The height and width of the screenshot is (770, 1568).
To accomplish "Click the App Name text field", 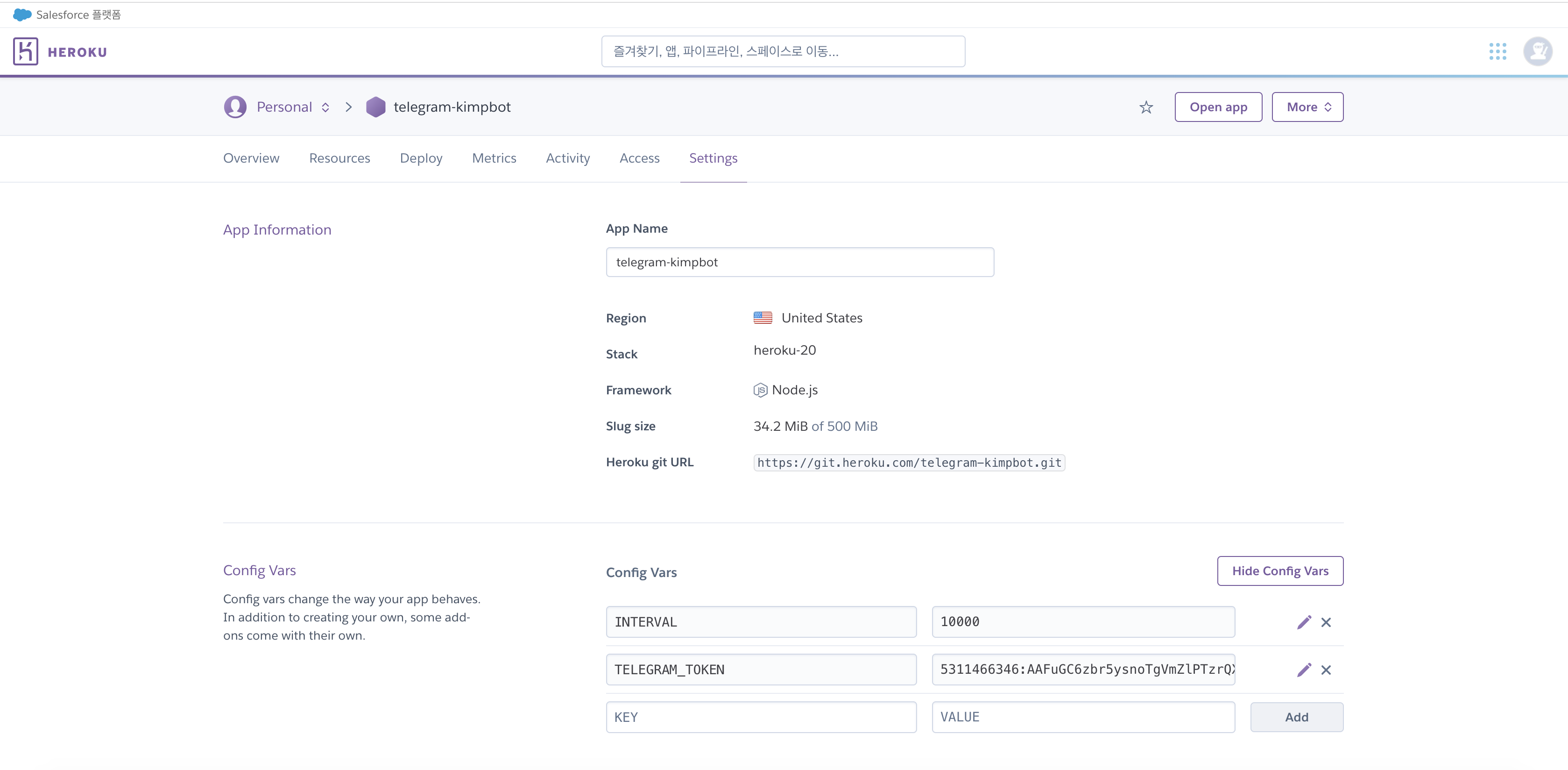I will (x=799, y=262).
